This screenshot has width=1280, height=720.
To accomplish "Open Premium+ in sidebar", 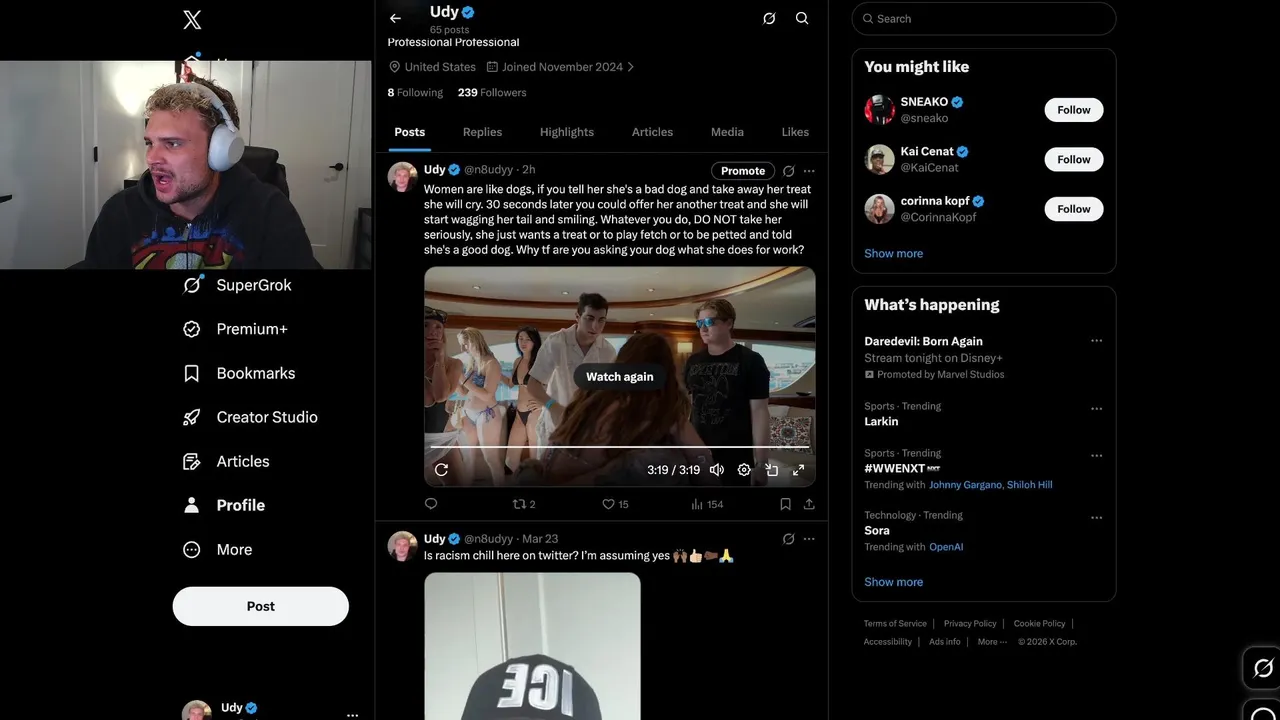I will [235, 329].
